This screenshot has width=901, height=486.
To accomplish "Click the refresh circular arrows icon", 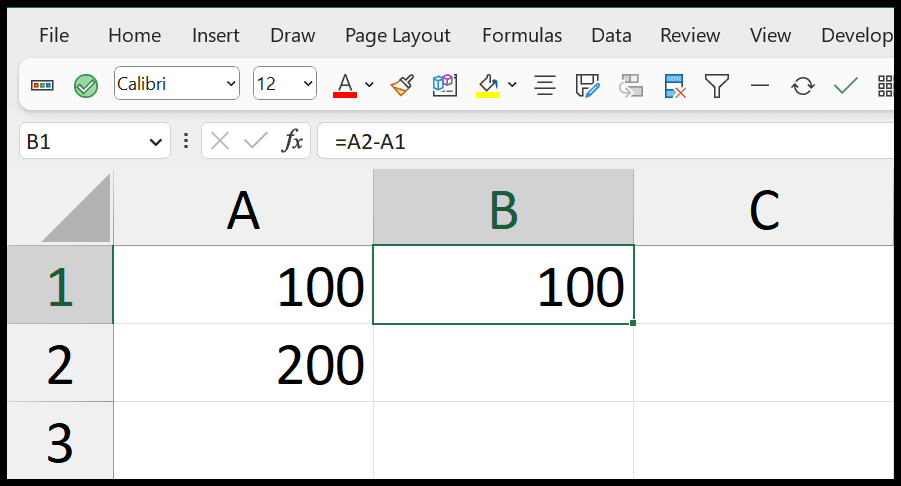I will (803, 86).
